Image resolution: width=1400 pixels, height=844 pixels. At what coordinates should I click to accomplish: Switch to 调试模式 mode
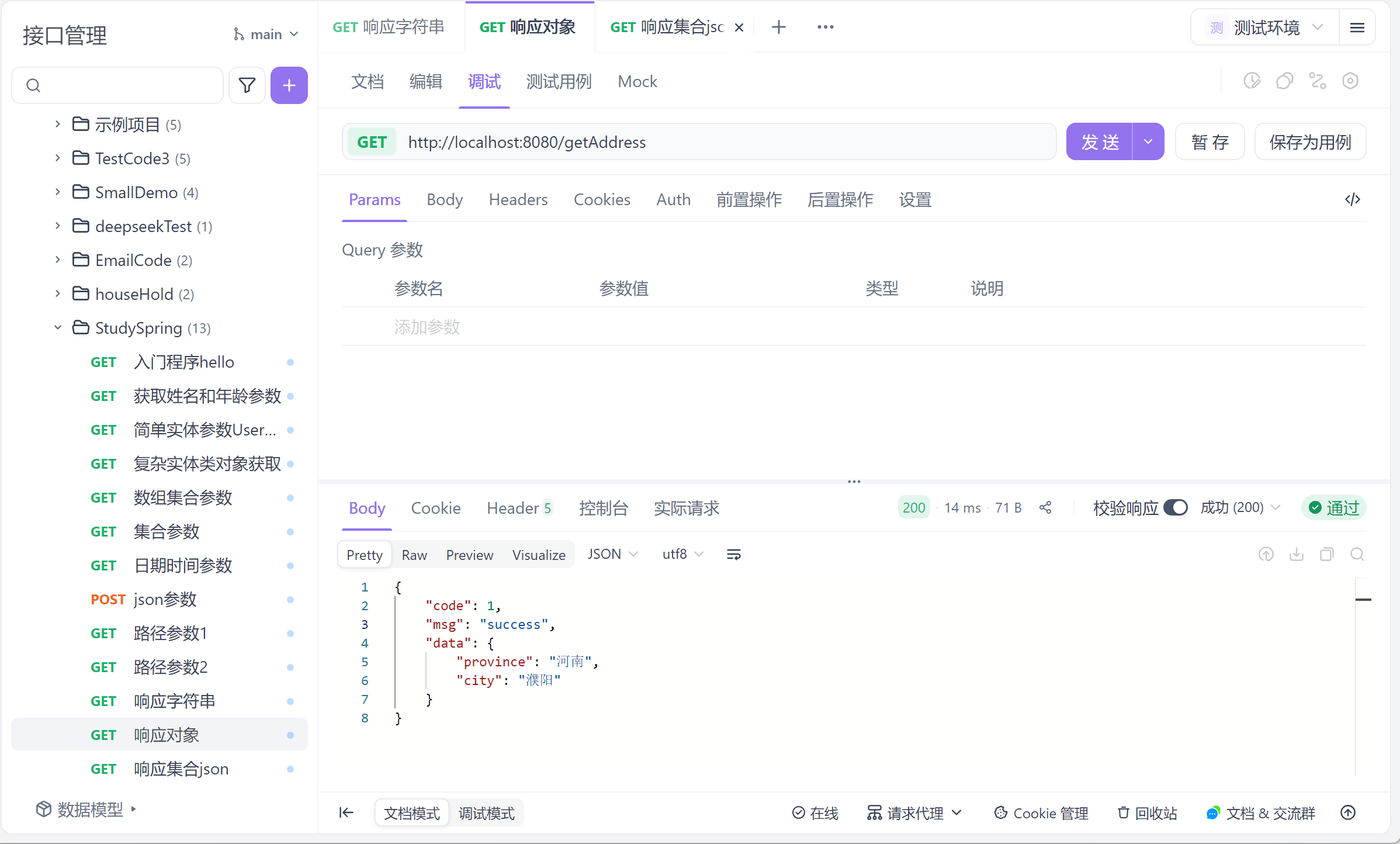coord(486,813)
